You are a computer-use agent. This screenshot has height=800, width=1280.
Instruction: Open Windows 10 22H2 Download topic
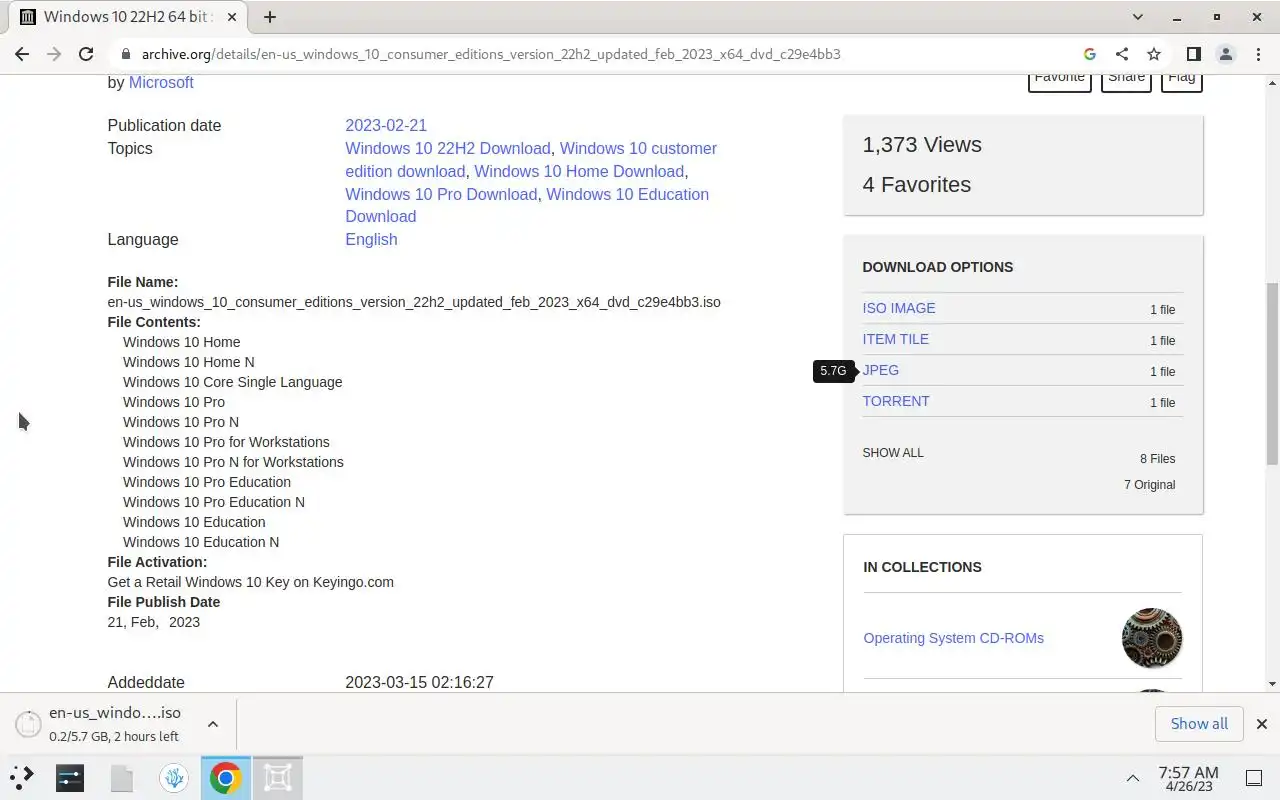click(448, 148)
